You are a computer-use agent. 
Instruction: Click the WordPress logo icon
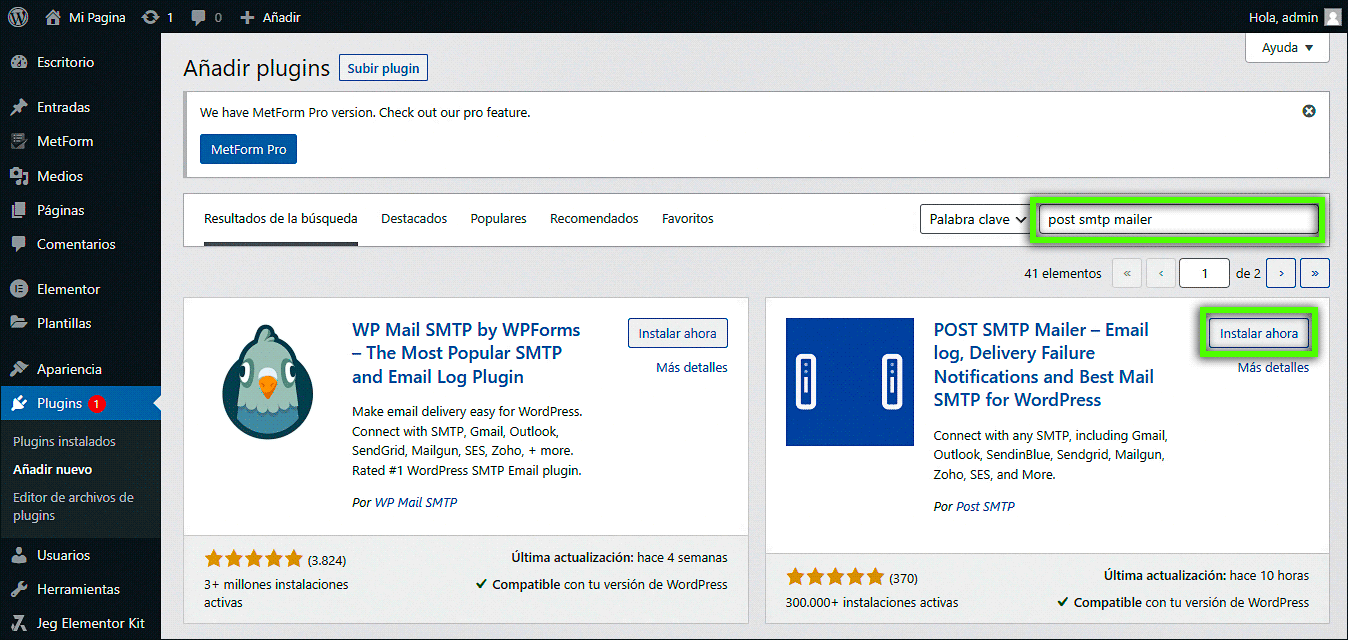[18, 17]
